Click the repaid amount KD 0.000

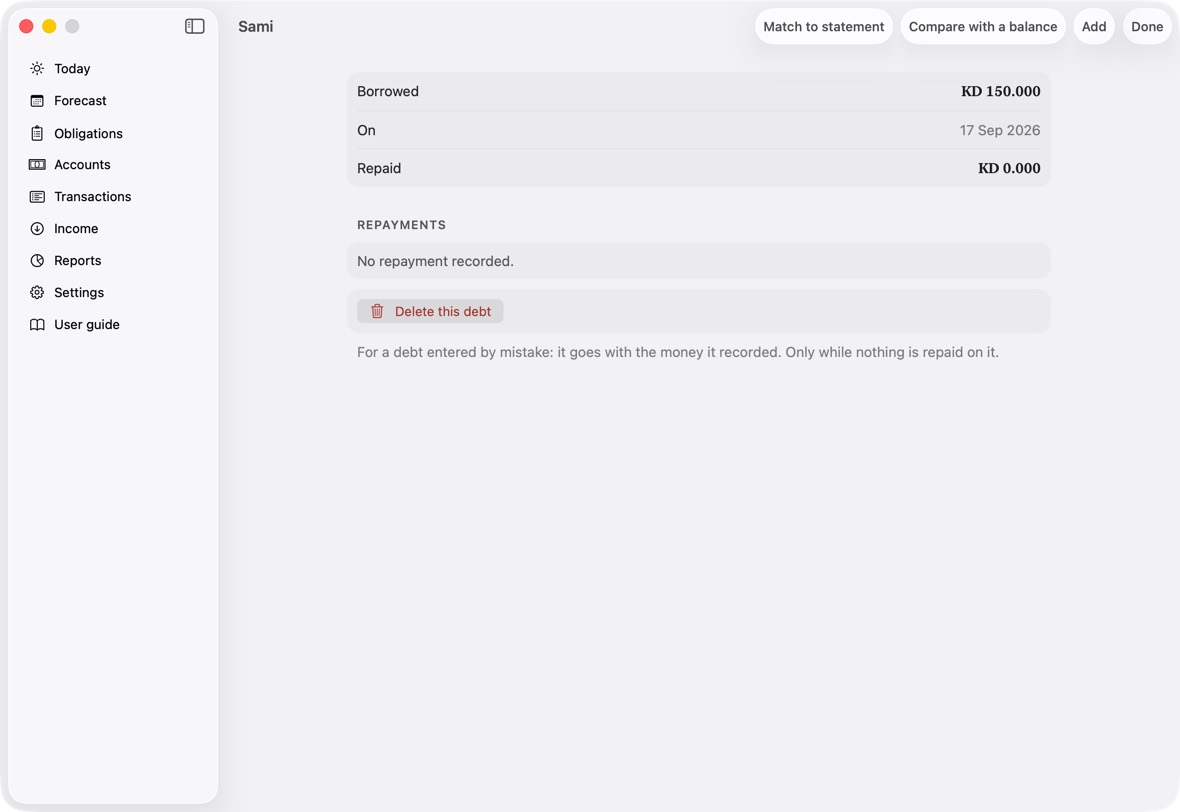pos(1008,169)
